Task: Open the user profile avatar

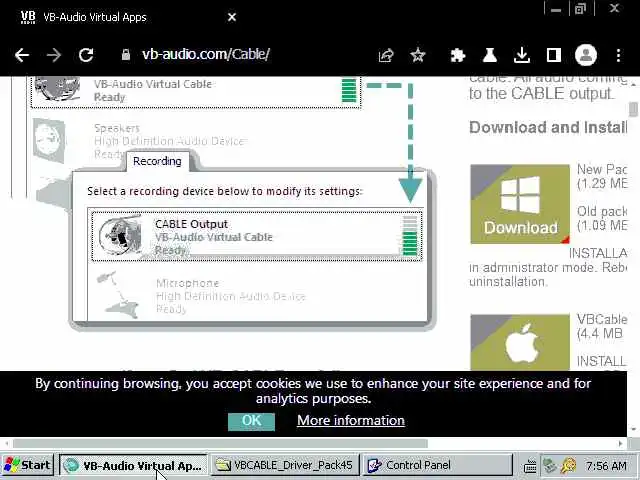Action: [x=586, y=55]
